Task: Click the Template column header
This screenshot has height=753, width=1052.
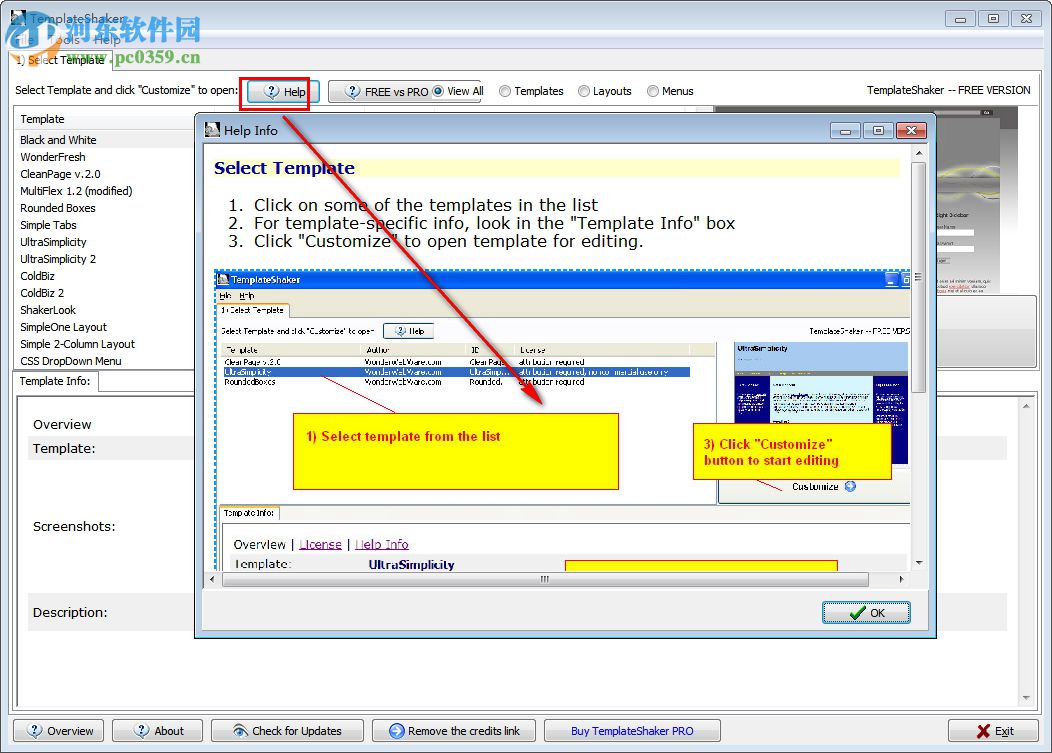Action: click(x=104, y=119)
